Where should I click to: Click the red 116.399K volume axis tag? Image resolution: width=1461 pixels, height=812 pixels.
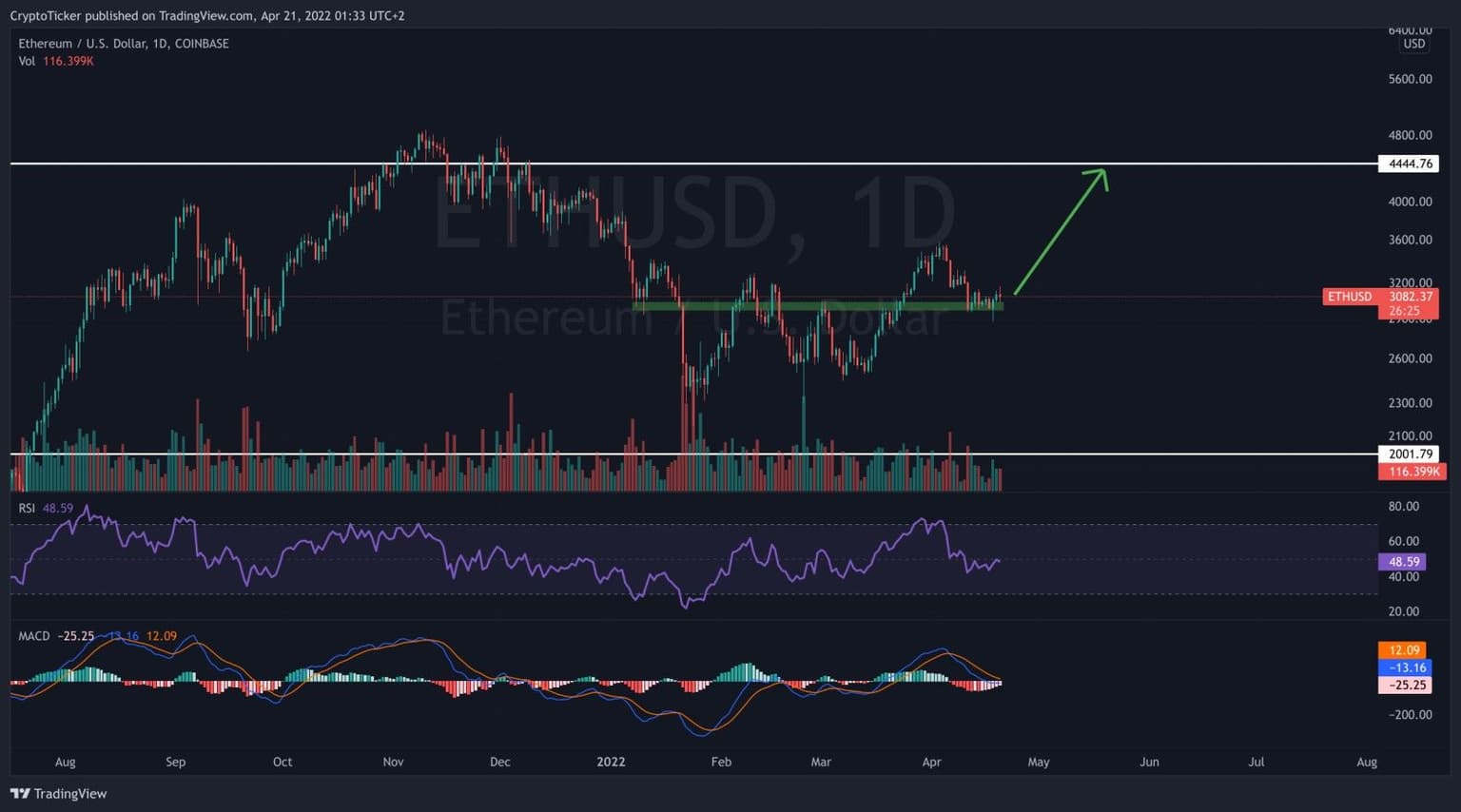click(x=1411, y=472)
